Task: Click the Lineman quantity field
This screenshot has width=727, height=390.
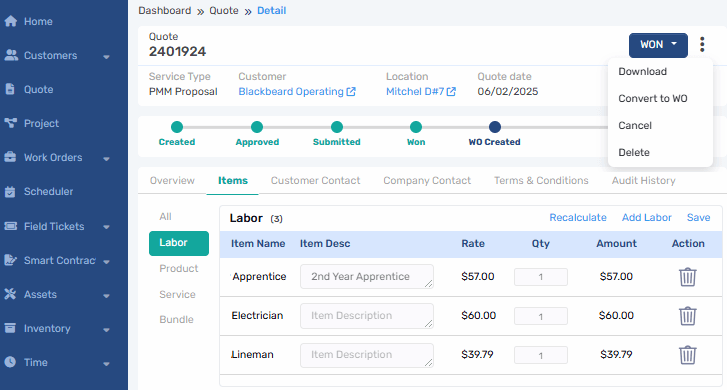Action: coord(541,355)
